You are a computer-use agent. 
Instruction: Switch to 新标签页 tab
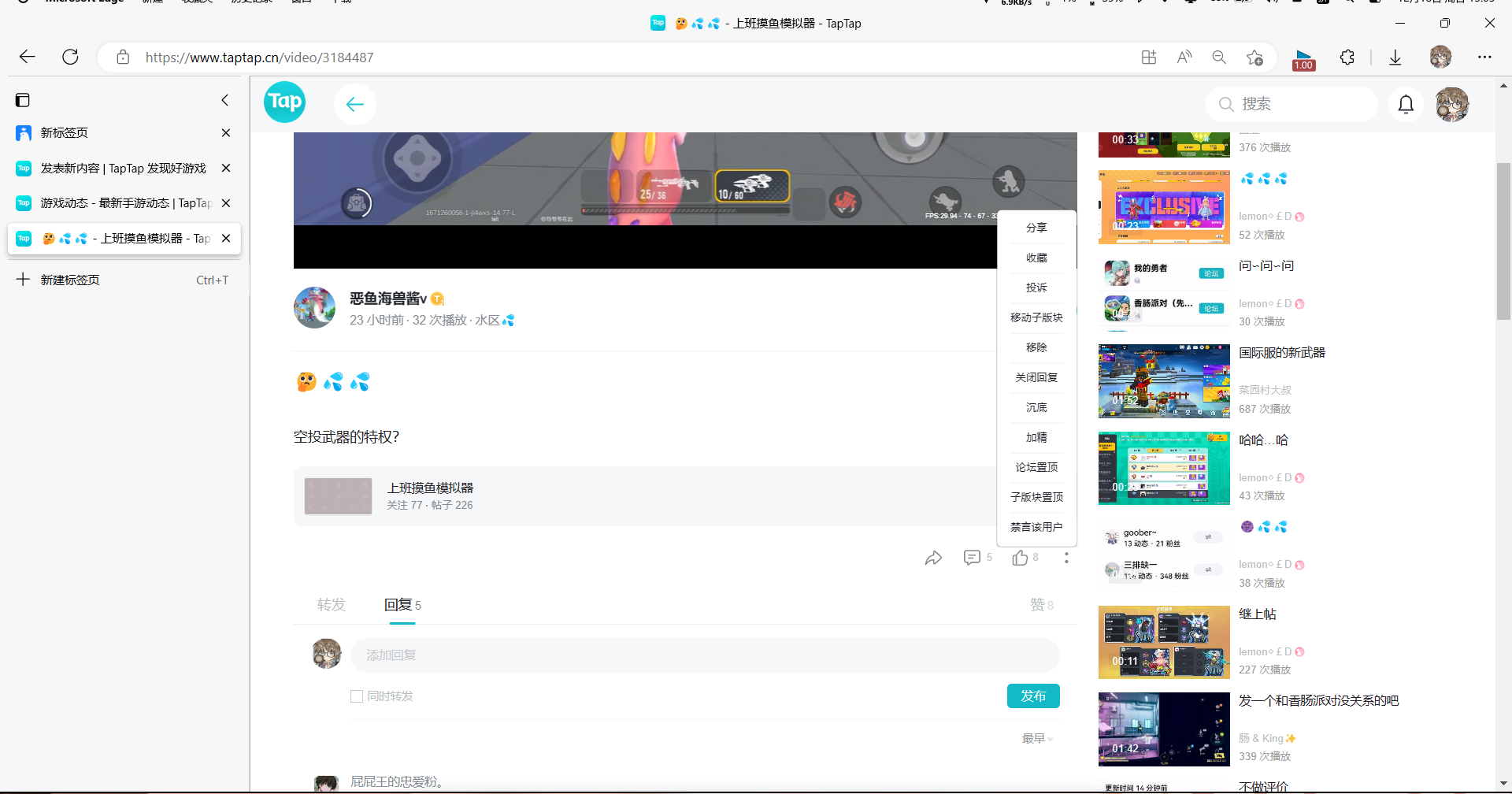pos(124,132)
